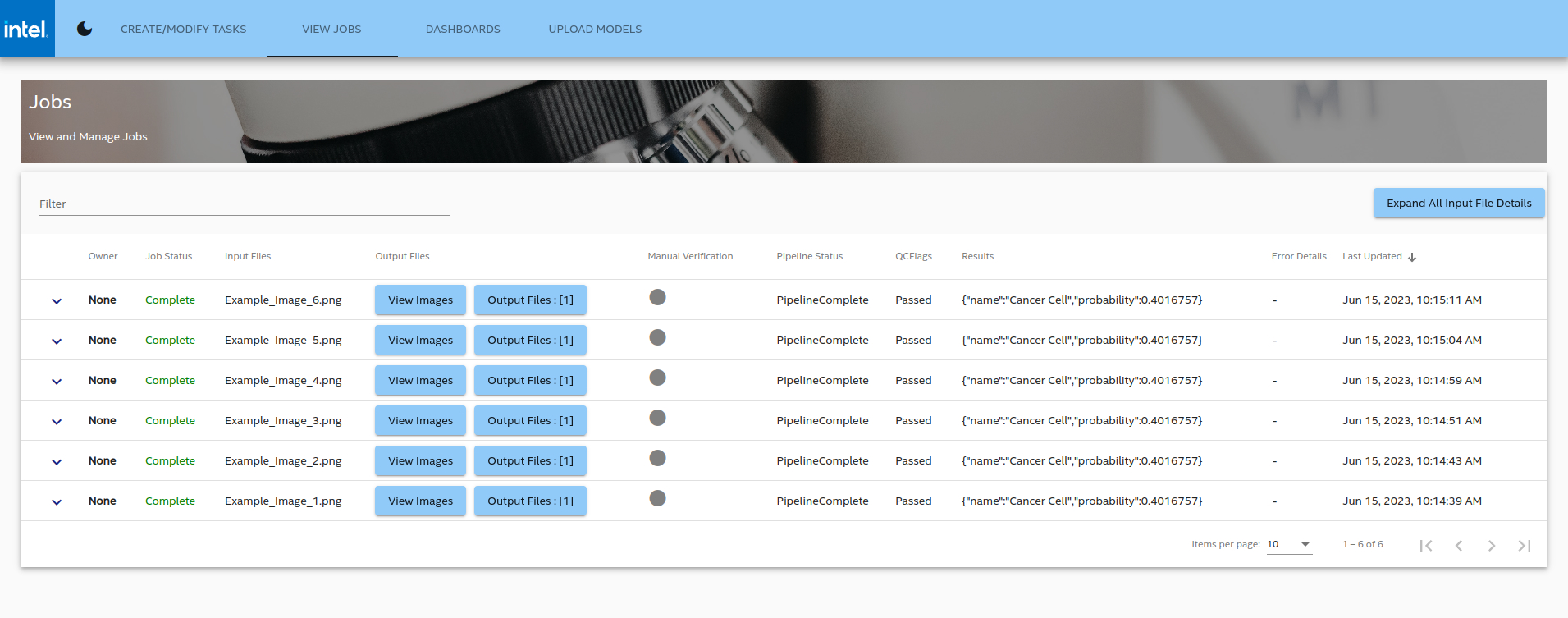This screenshot has height=618, width=1568.
Task: Expand details for Example_Image_2.png row
Action: pyautogui.click(x=57, y=461)
